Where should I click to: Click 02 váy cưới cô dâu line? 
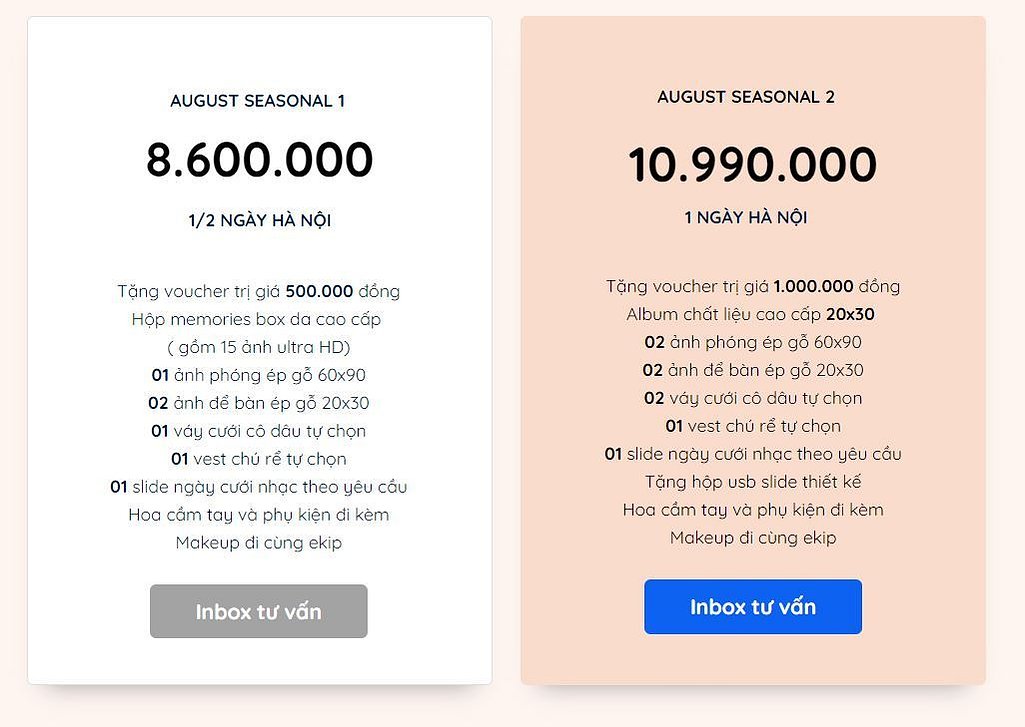pos(753,398)
